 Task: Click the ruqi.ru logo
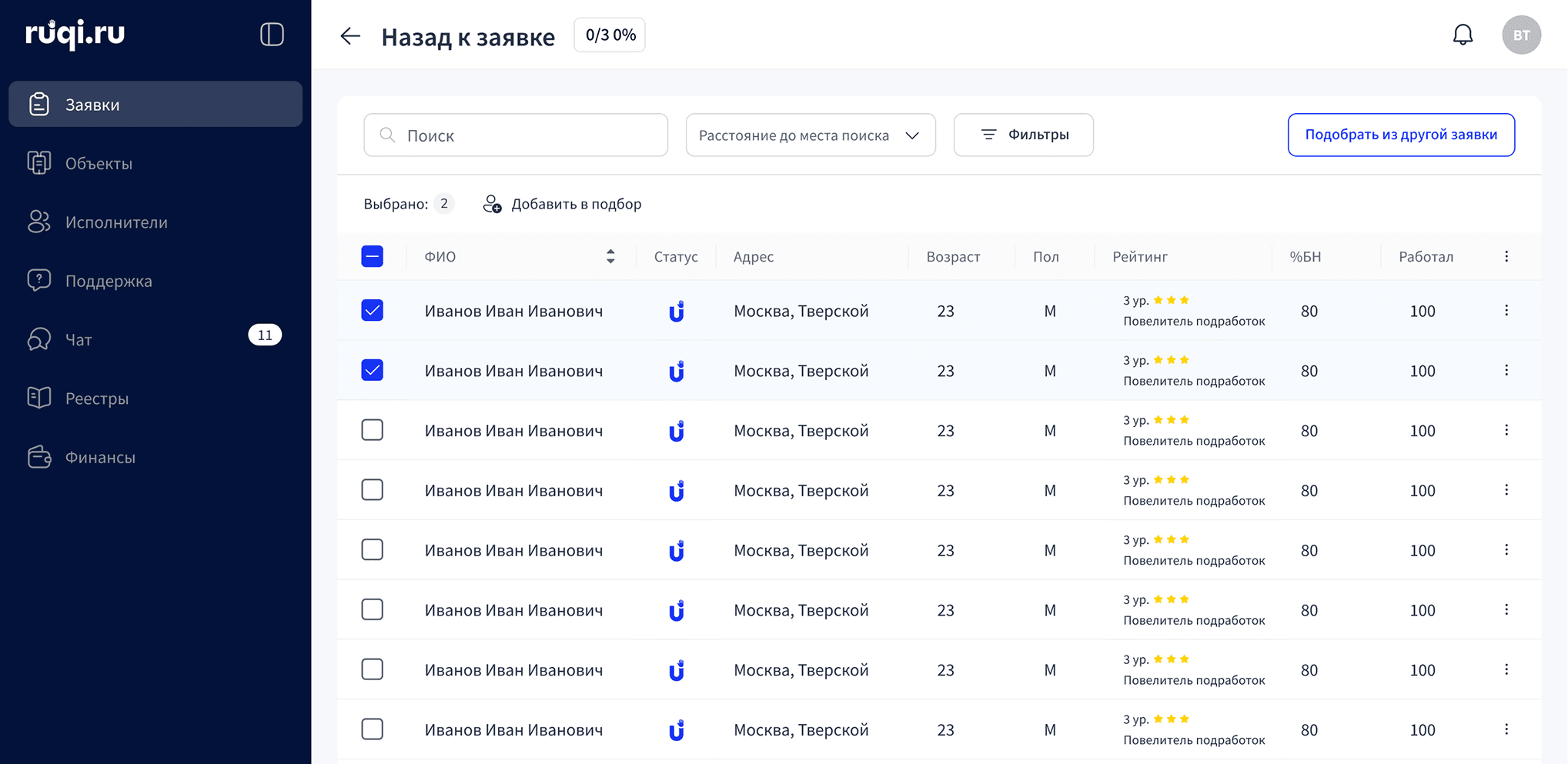(75, 34)
